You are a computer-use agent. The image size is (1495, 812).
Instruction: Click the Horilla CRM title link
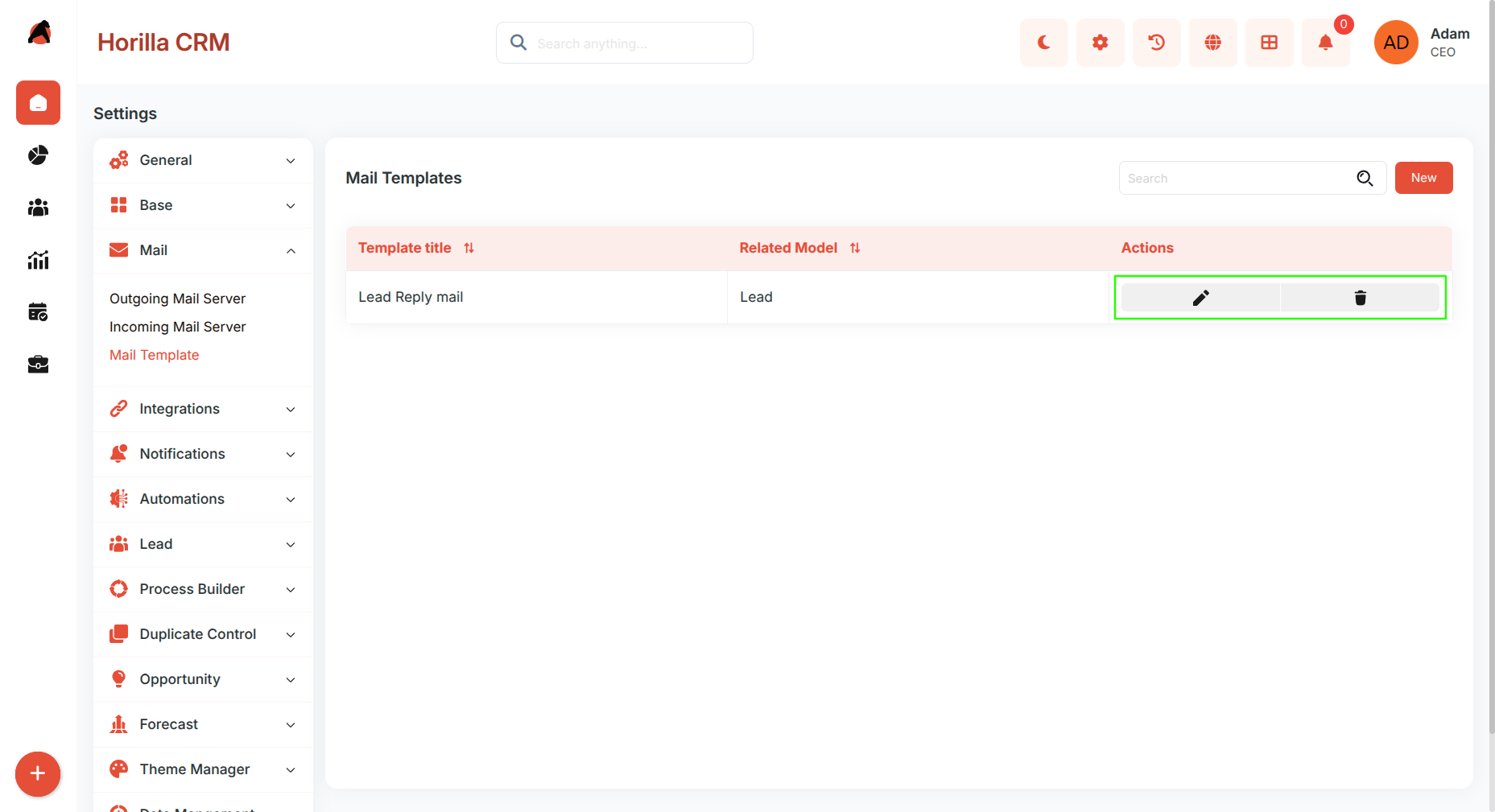click(163, 42)
